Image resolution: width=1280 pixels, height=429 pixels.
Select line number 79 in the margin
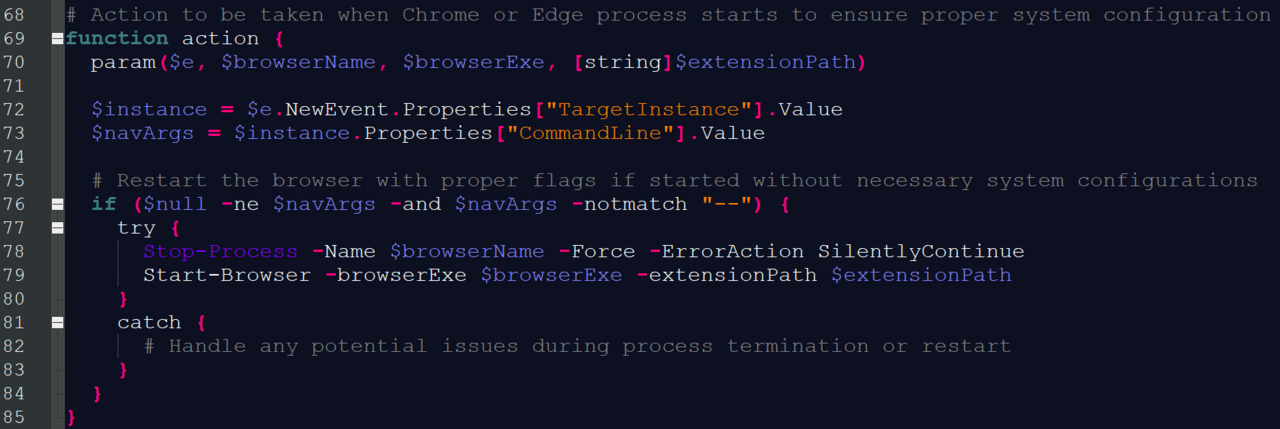tap(14, 275)
